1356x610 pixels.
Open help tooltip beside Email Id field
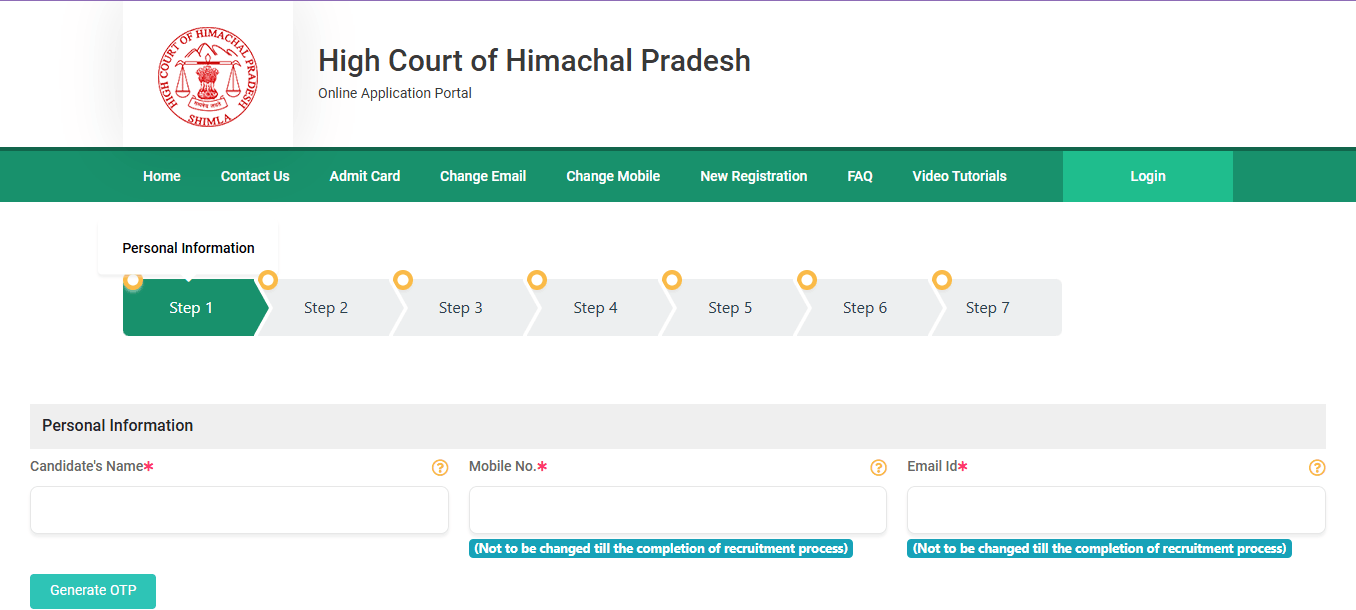pos(1317,467)
